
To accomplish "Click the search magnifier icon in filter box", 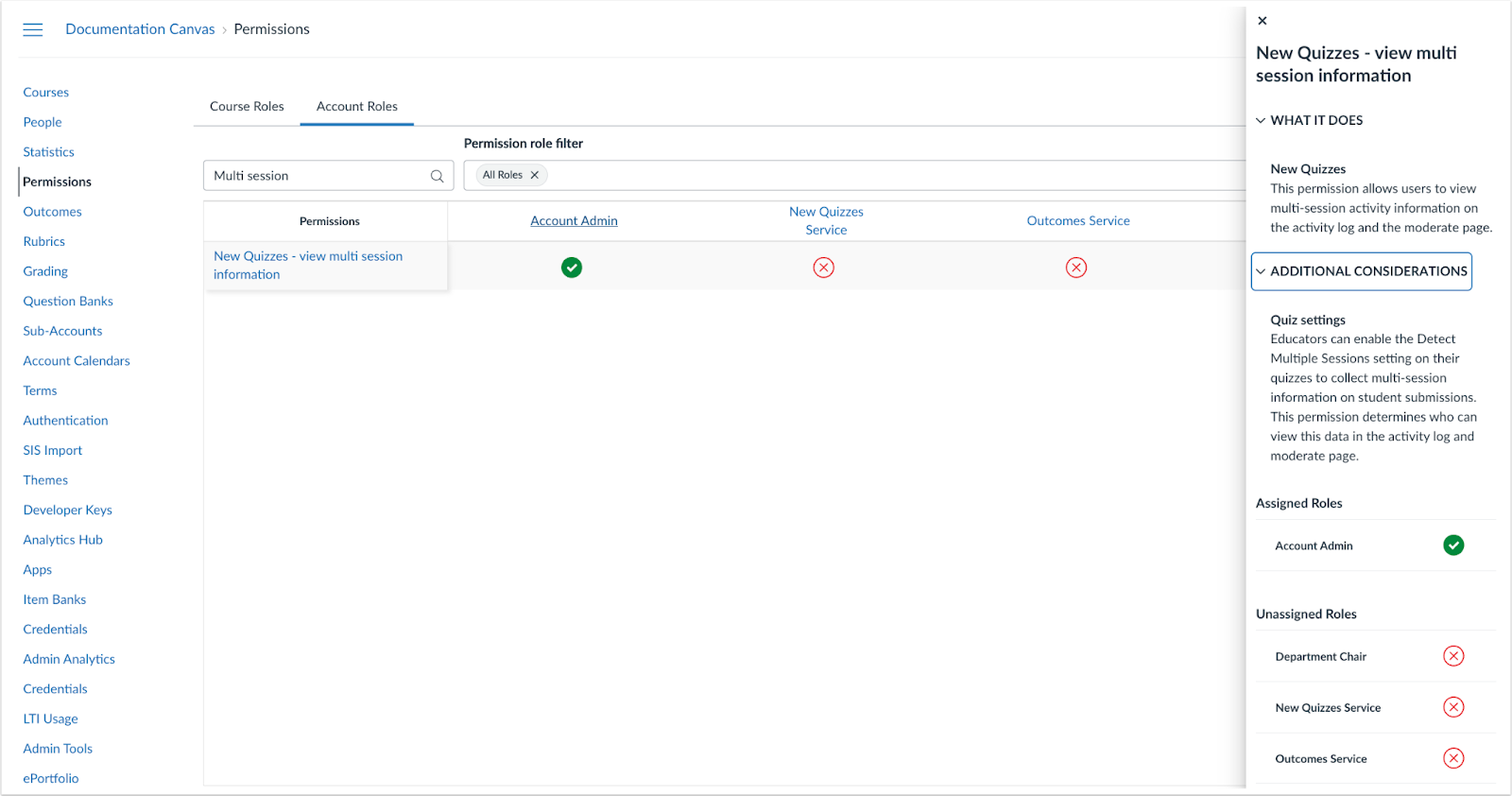I will [437, 176].
